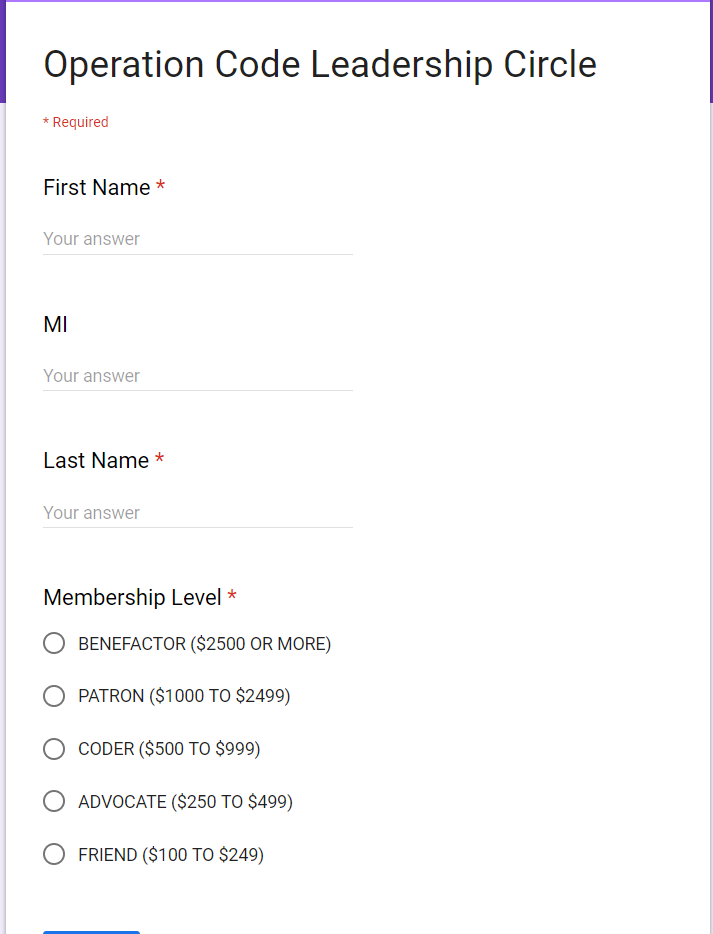Click the red Required notice

point(76,122)
